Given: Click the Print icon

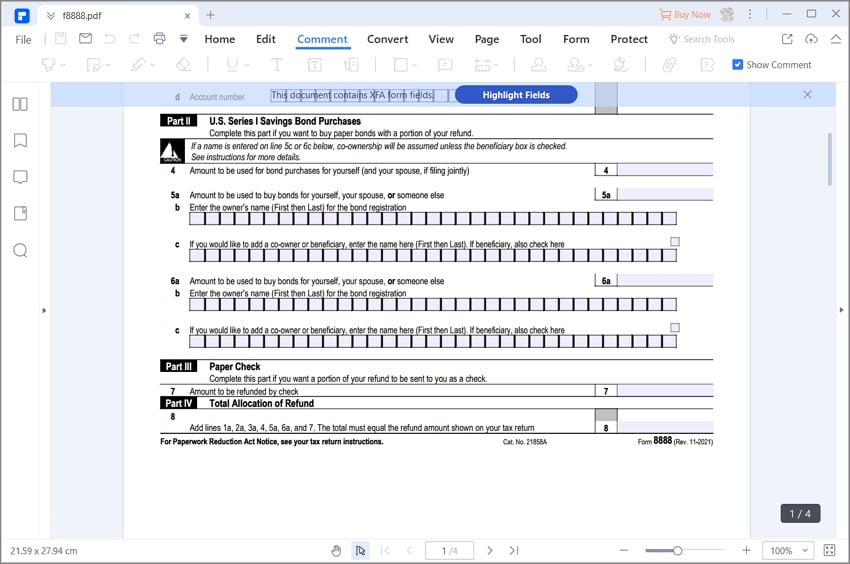Looking at the screenshot, I should coord(159,39).
